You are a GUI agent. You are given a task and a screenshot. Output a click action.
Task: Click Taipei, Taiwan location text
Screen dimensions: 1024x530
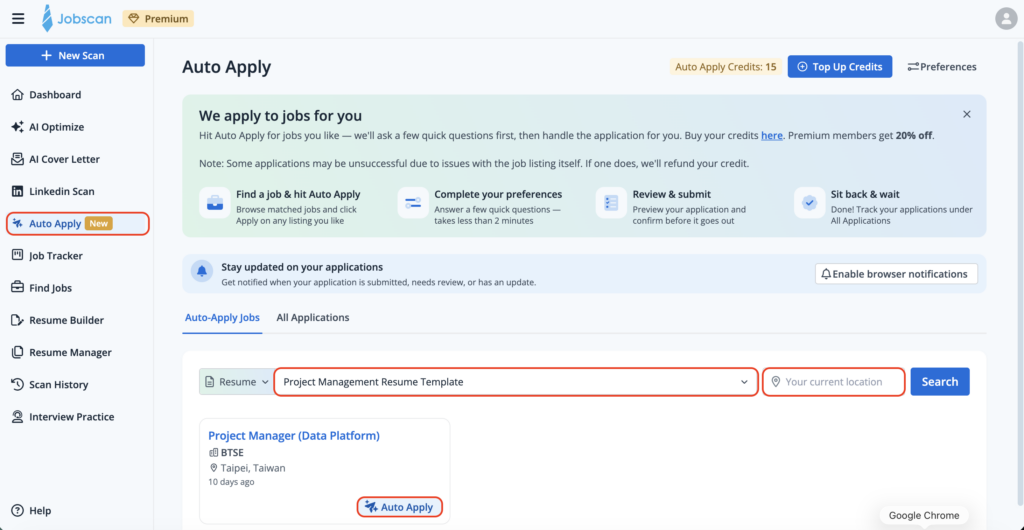pos(253,468)
